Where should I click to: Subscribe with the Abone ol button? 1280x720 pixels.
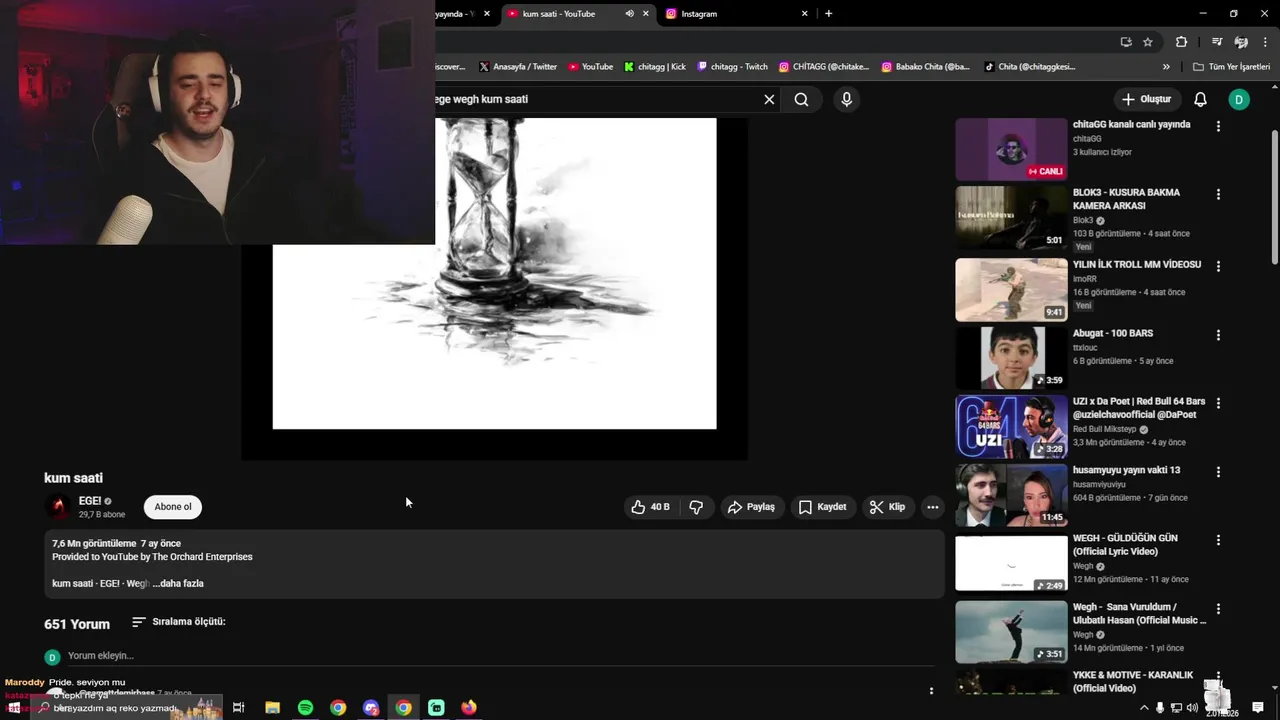173,507
